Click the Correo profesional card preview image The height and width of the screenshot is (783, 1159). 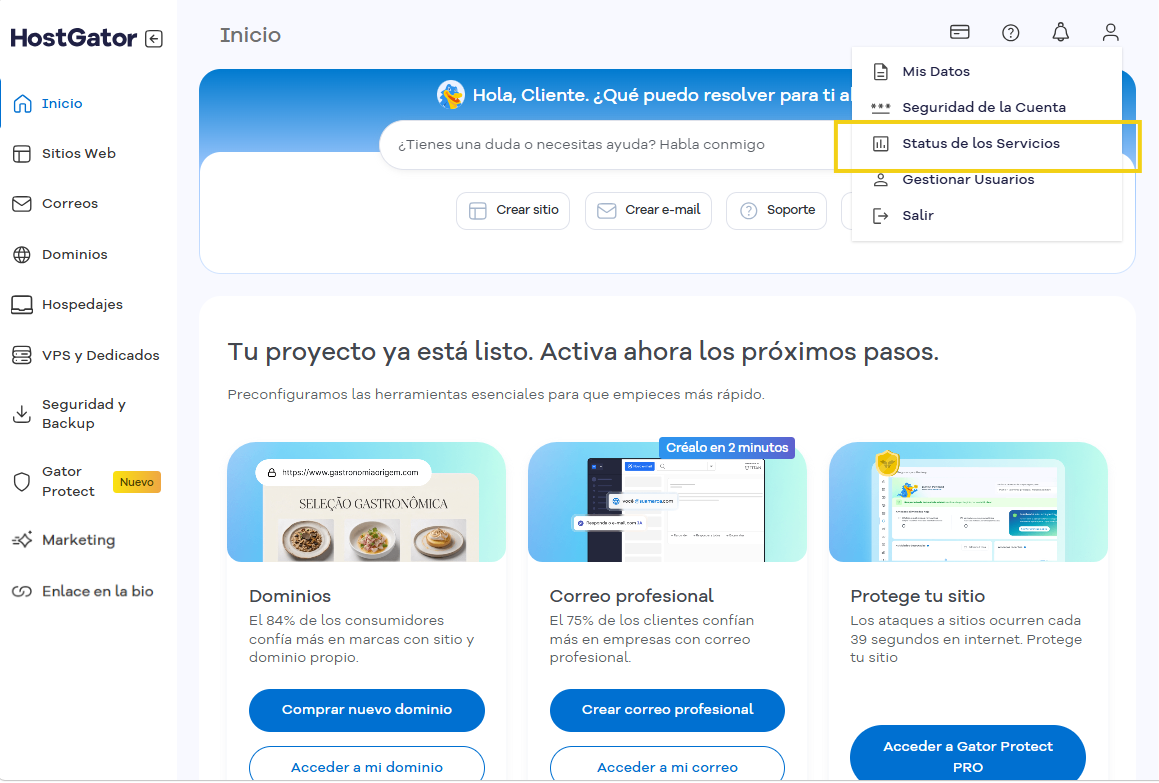pos(667,503)
